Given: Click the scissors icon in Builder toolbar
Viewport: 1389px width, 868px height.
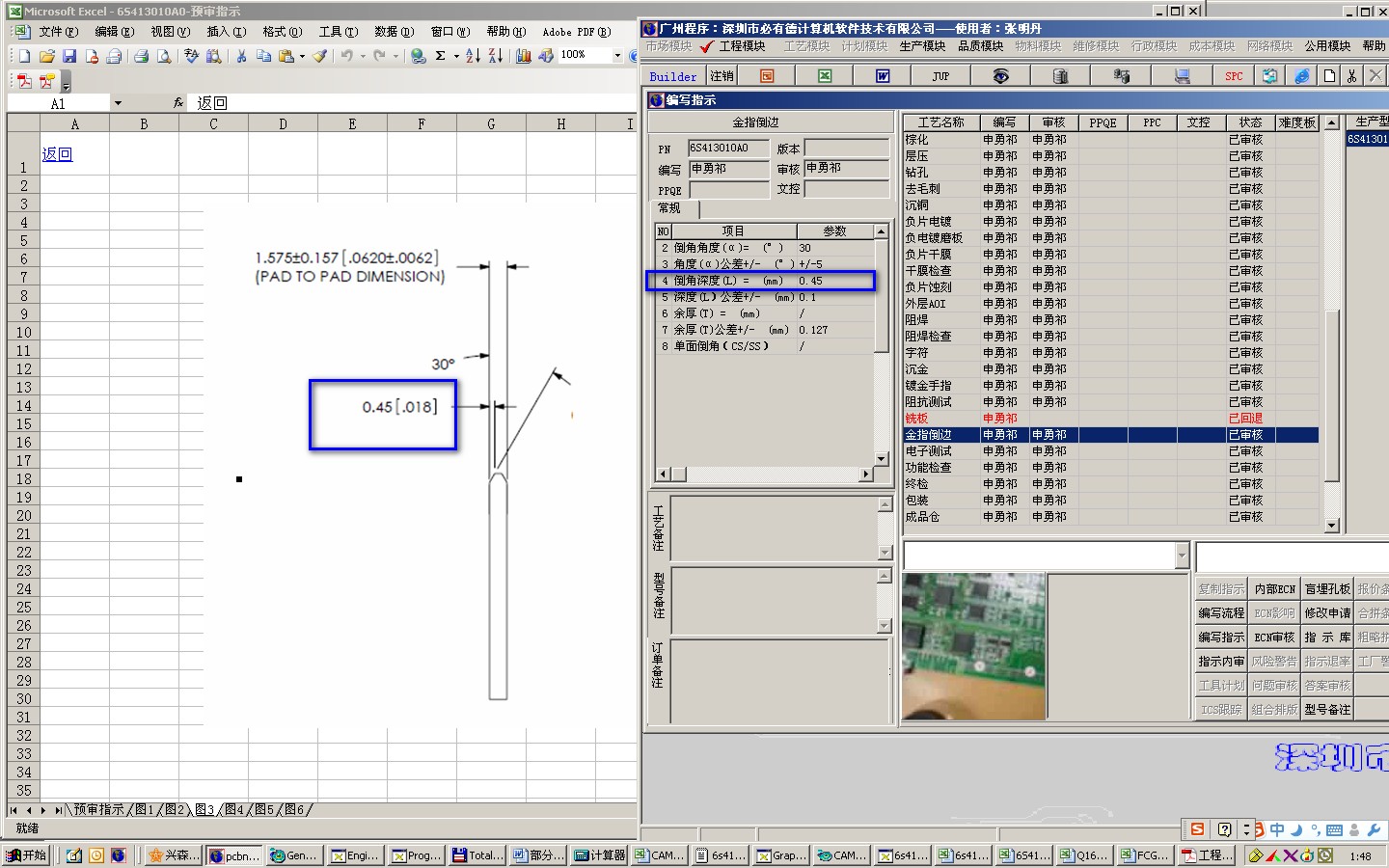Looking at the screenshot, I should point(1351,75).
